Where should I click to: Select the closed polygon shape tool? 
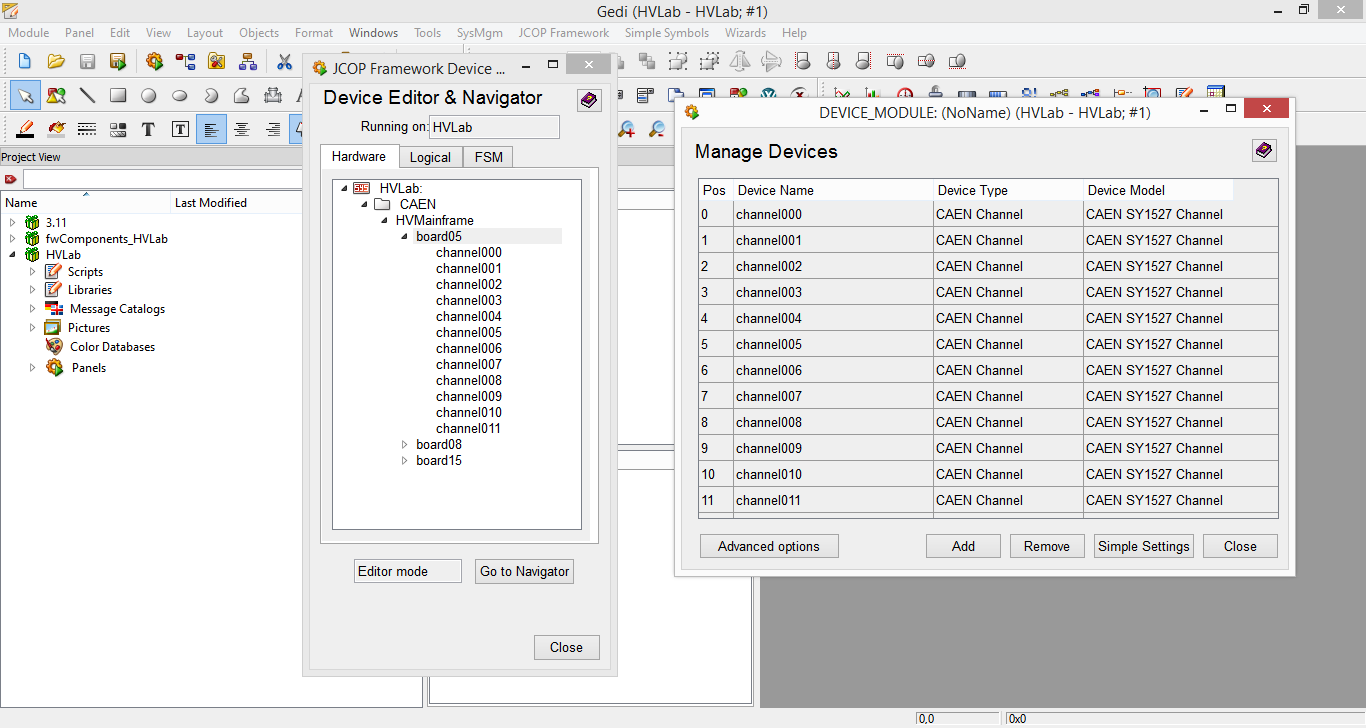(242, 96)
